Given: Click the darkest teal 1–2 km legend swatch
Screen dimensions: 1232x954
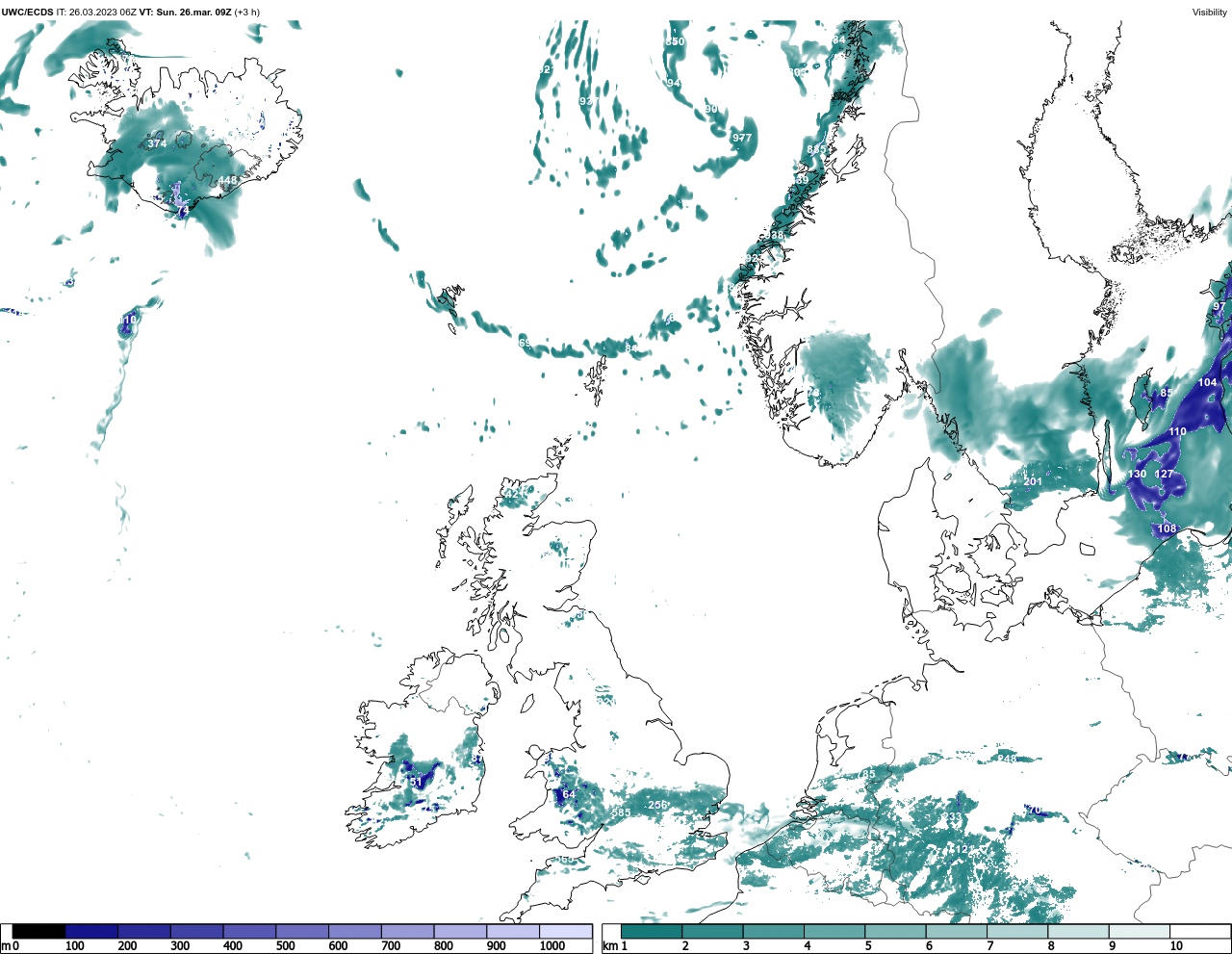Looking at the screenshot, I should tap(652, 931).
